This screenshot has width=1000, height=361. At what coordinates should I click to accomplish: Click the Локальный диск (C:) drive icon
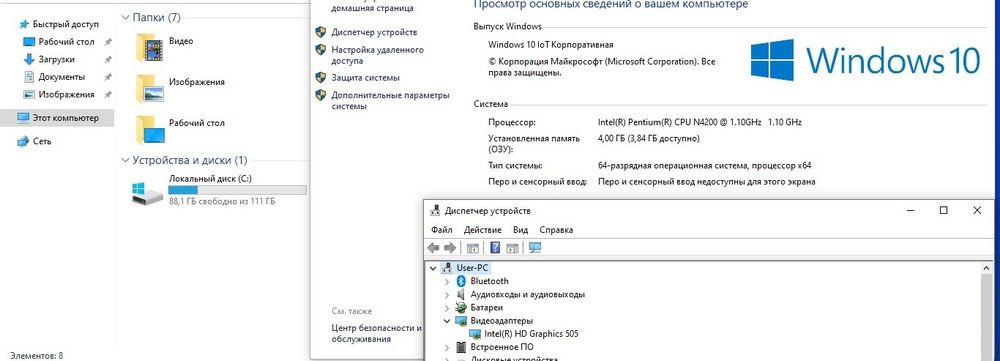point(148,193)
